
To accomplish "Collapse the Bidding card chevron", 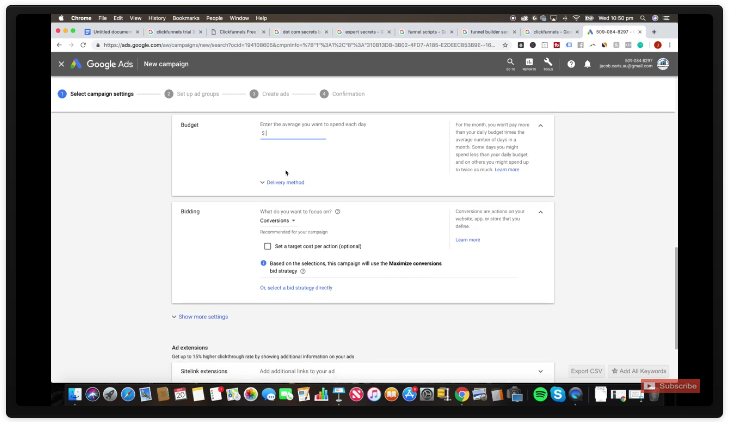I will coord(541,212).
